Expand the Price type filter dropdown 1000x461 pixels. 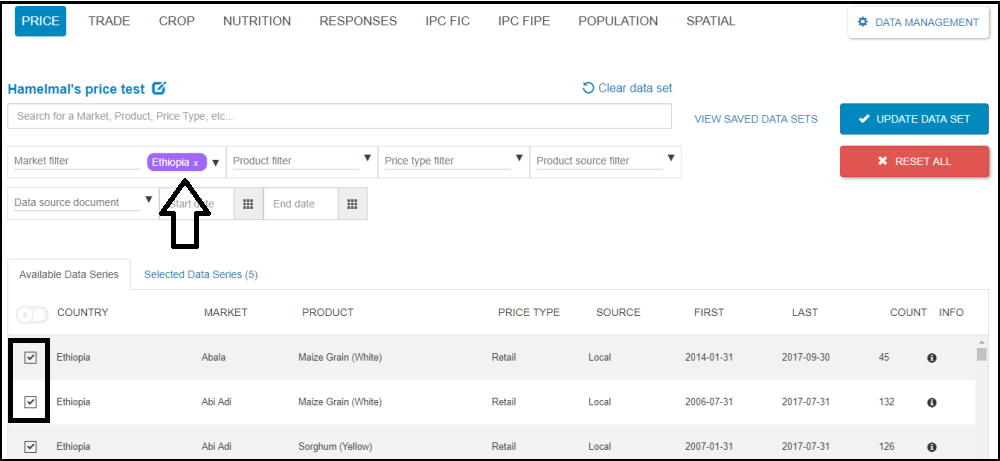point(519,159)
